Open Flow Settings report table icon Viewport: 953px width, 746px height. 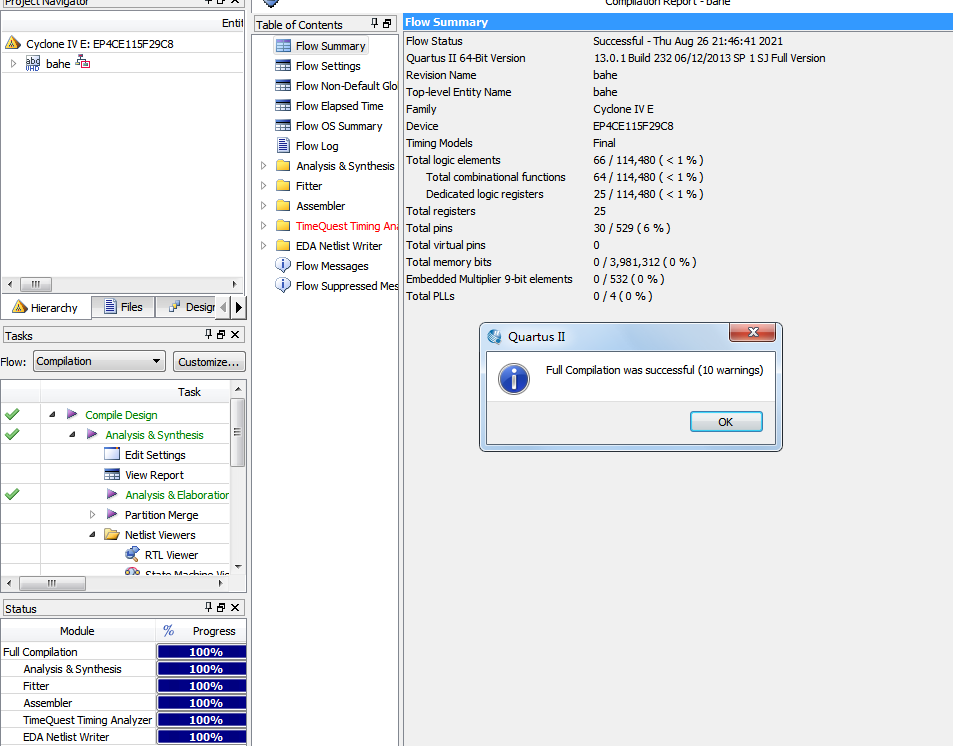[283, 66]
